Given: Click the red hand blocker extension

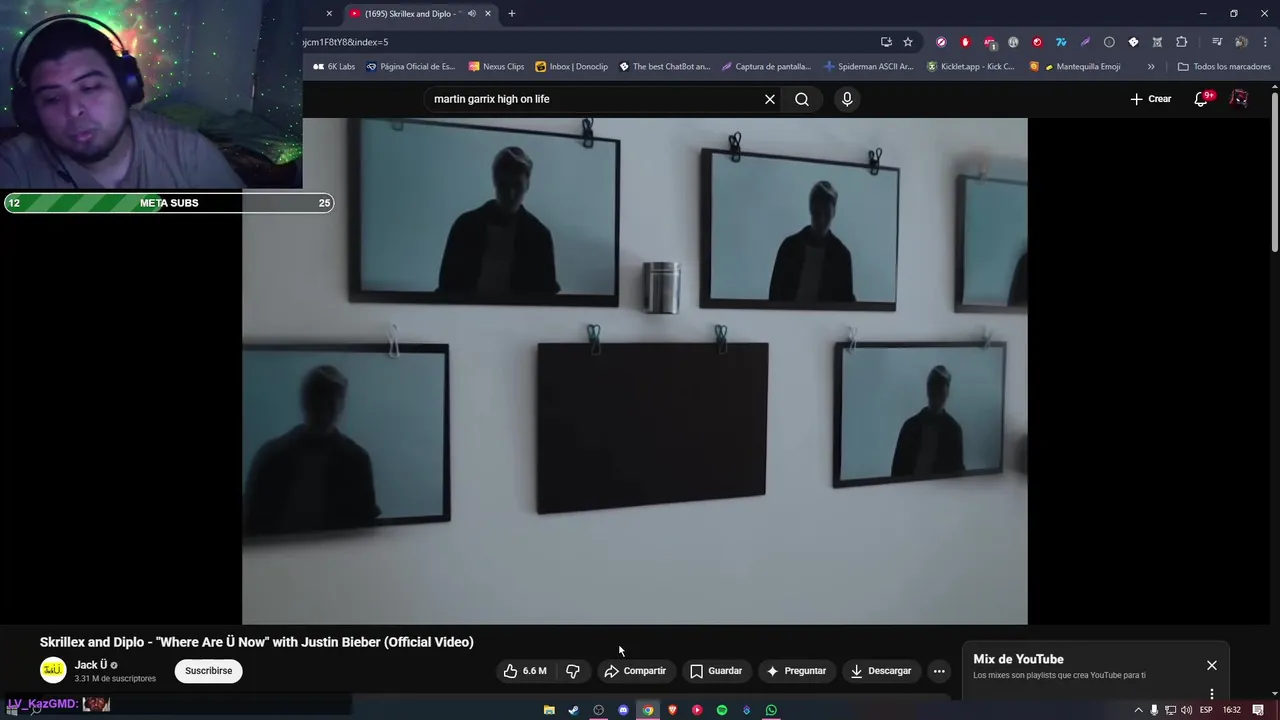Looking at the screenshot, I should 965,42.
